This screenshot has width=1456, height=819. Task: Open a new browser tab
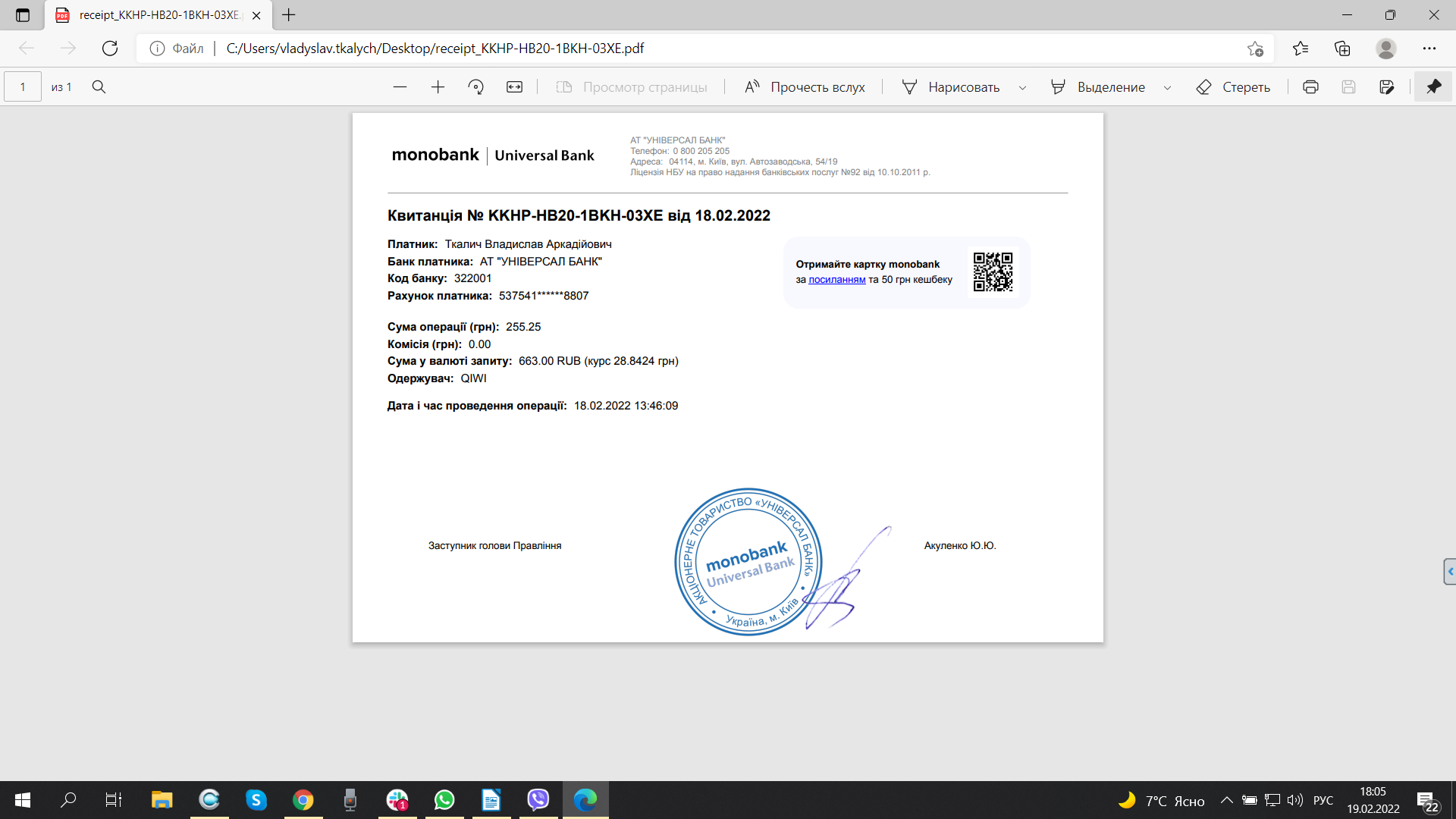tap(289, 15)
